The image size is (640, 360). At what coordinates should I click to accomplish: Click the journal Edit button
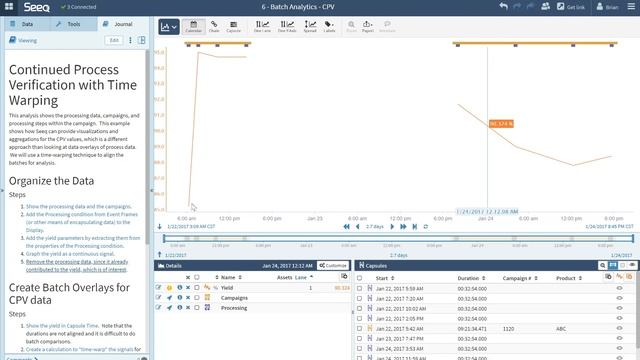point(114,40)
